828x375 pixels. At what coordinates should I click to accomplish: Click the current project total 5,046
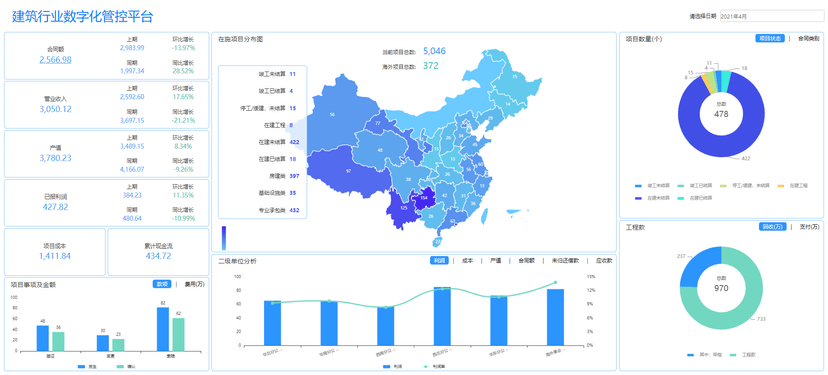pos(435,51)
